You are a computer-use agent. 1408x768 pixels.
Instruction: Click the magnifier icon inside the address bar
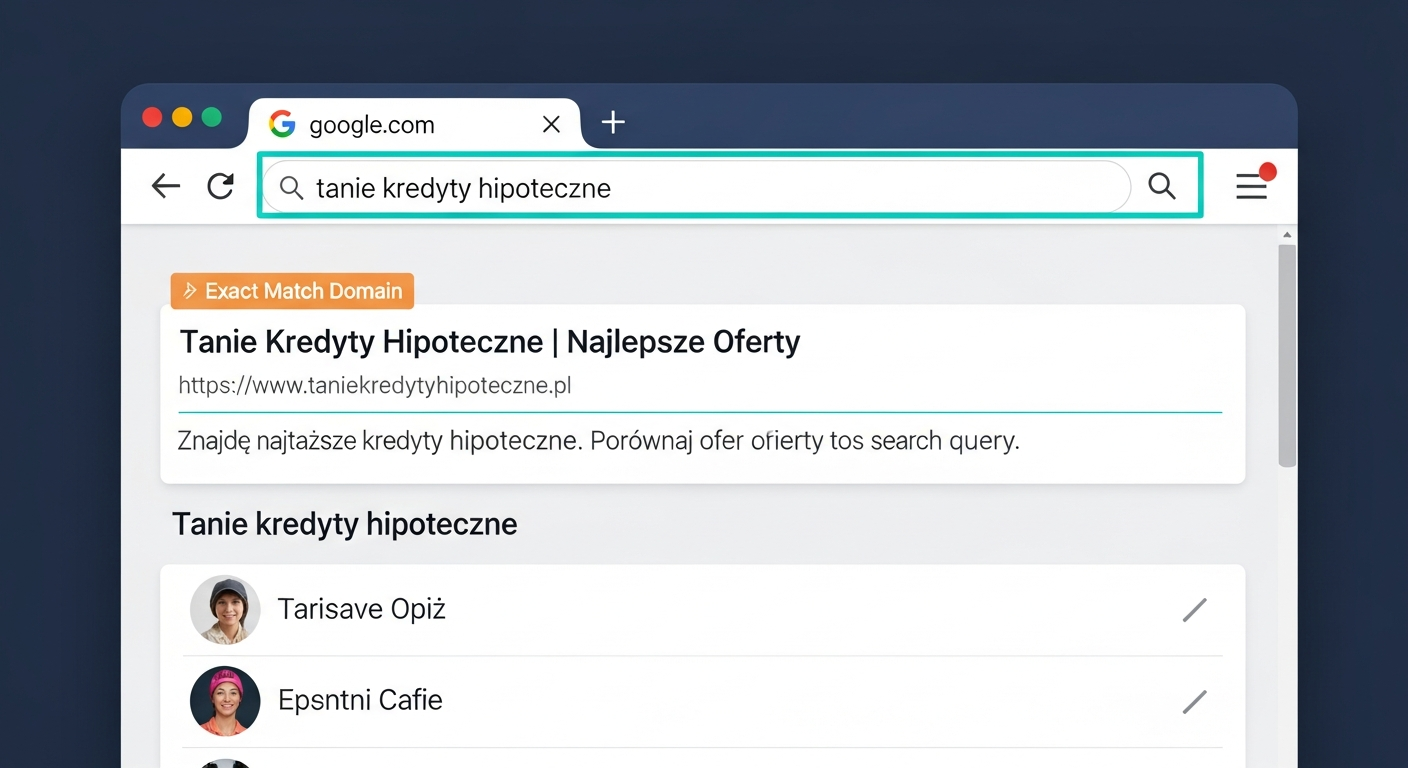[x=291, y=188]
